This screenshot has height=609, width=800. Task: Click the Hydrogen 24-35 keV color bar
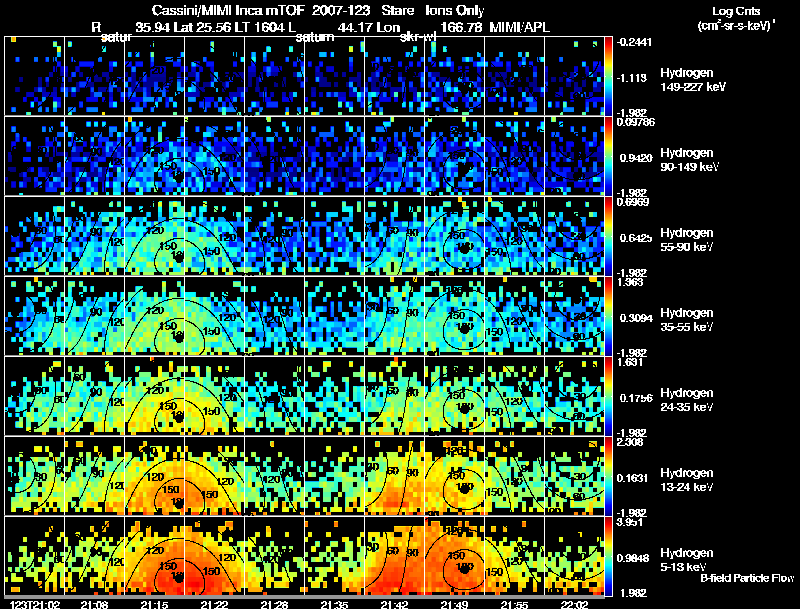608,396
